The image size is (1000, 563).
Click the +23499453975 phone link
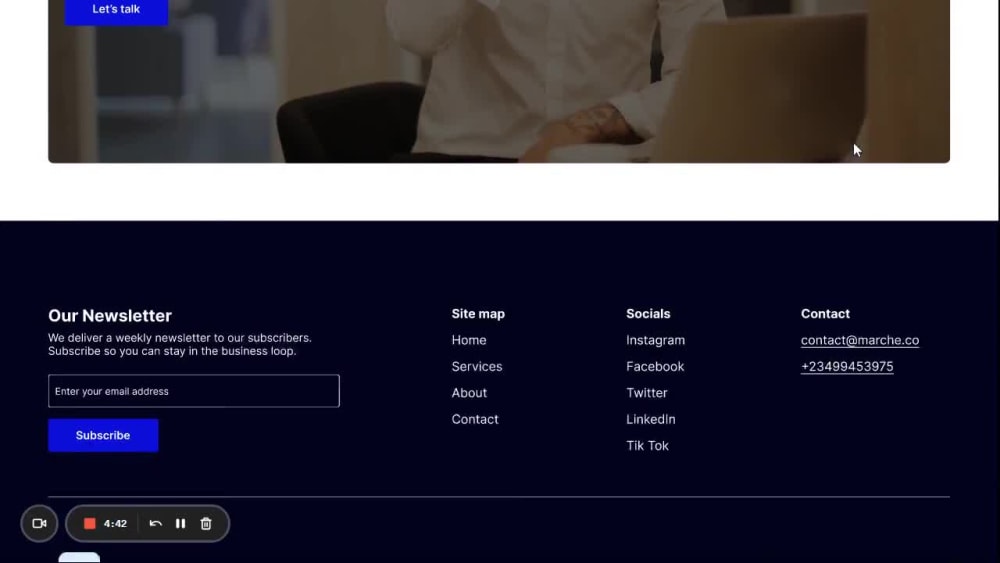[x=847, y=367]
